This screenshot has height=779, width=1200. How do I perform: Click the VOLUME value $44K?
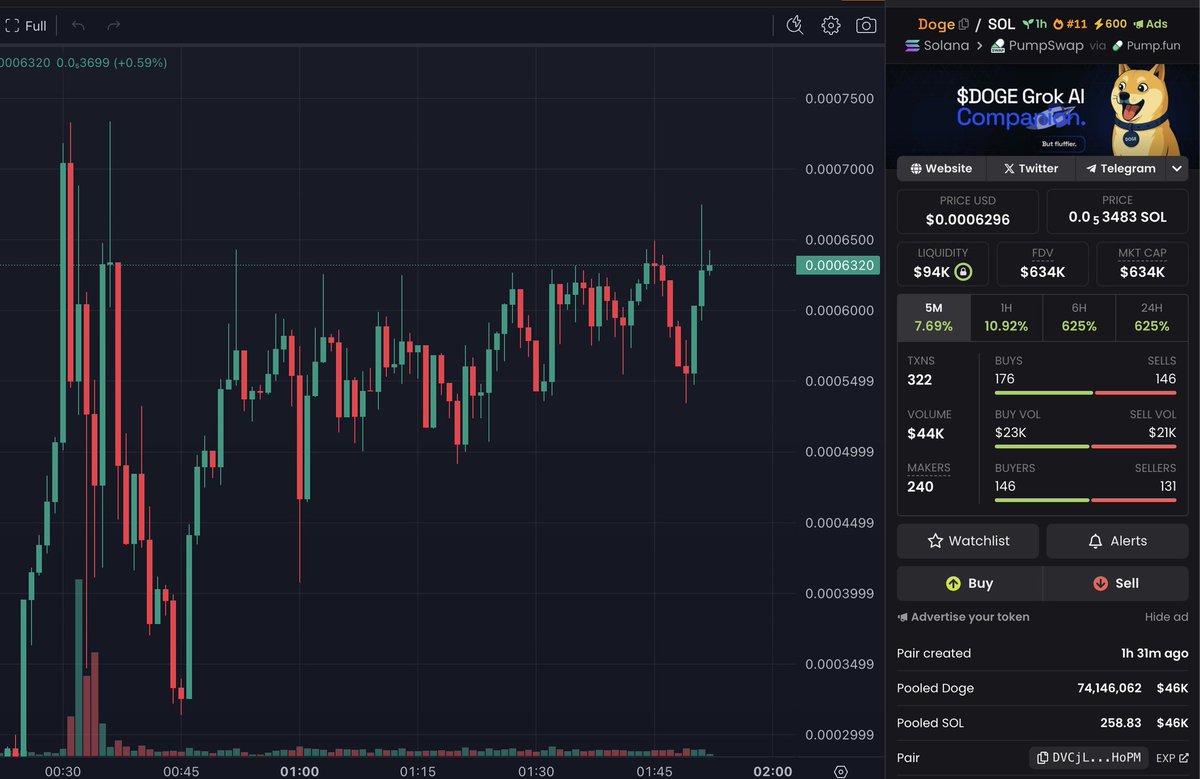(925, 434)
